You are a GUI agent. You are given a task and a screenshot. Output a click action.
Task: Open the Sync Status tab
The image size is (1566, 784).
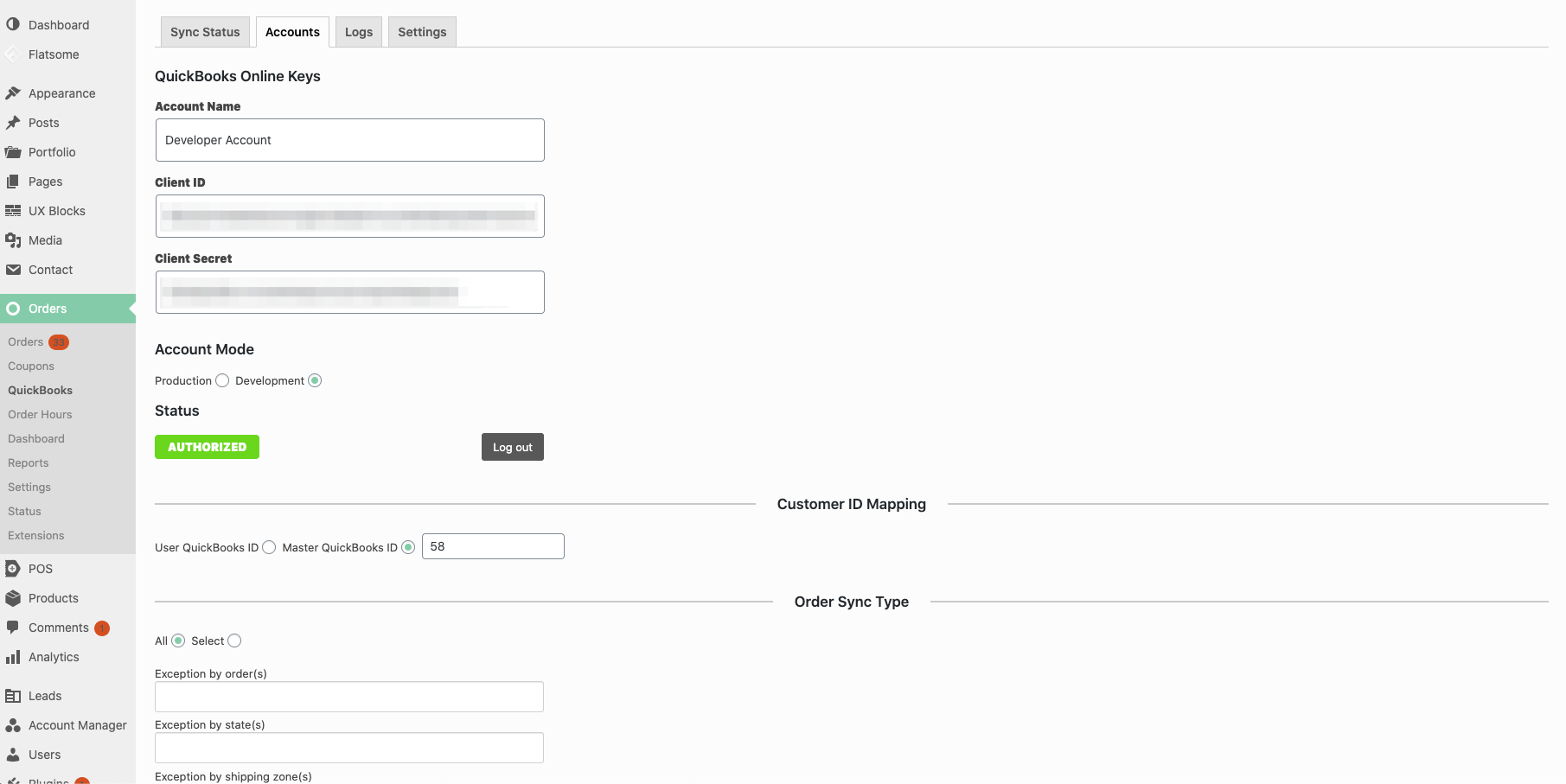coord(204,31)
